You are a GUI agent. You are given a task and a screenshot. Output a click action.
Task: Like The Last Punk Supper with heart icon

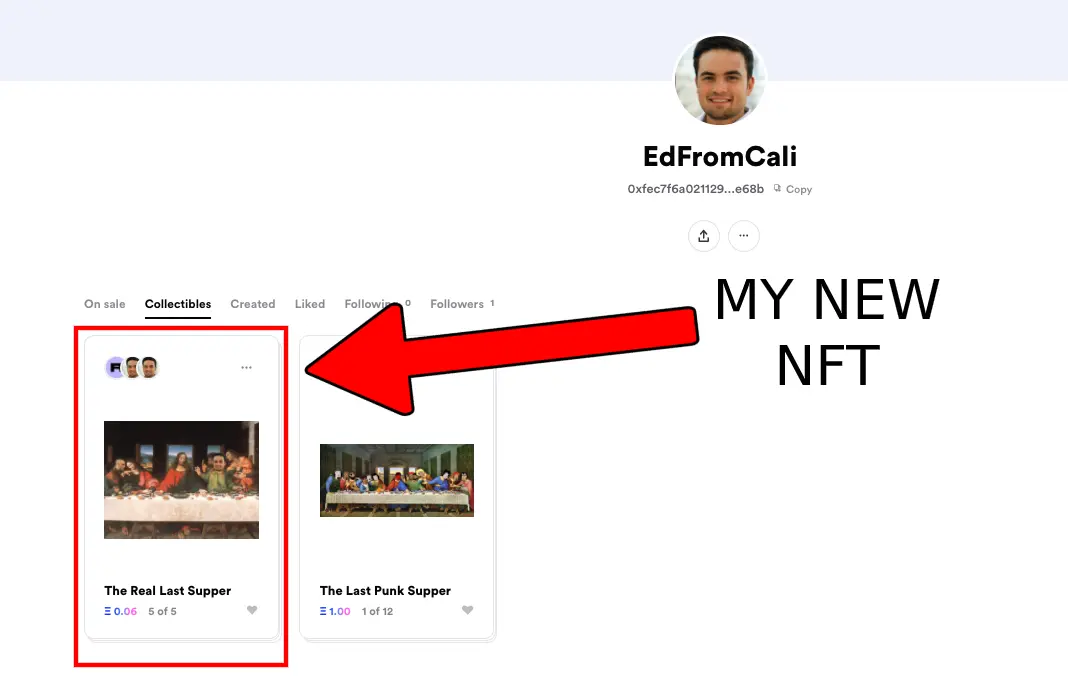pyautogui.click(x=467, y=610)
